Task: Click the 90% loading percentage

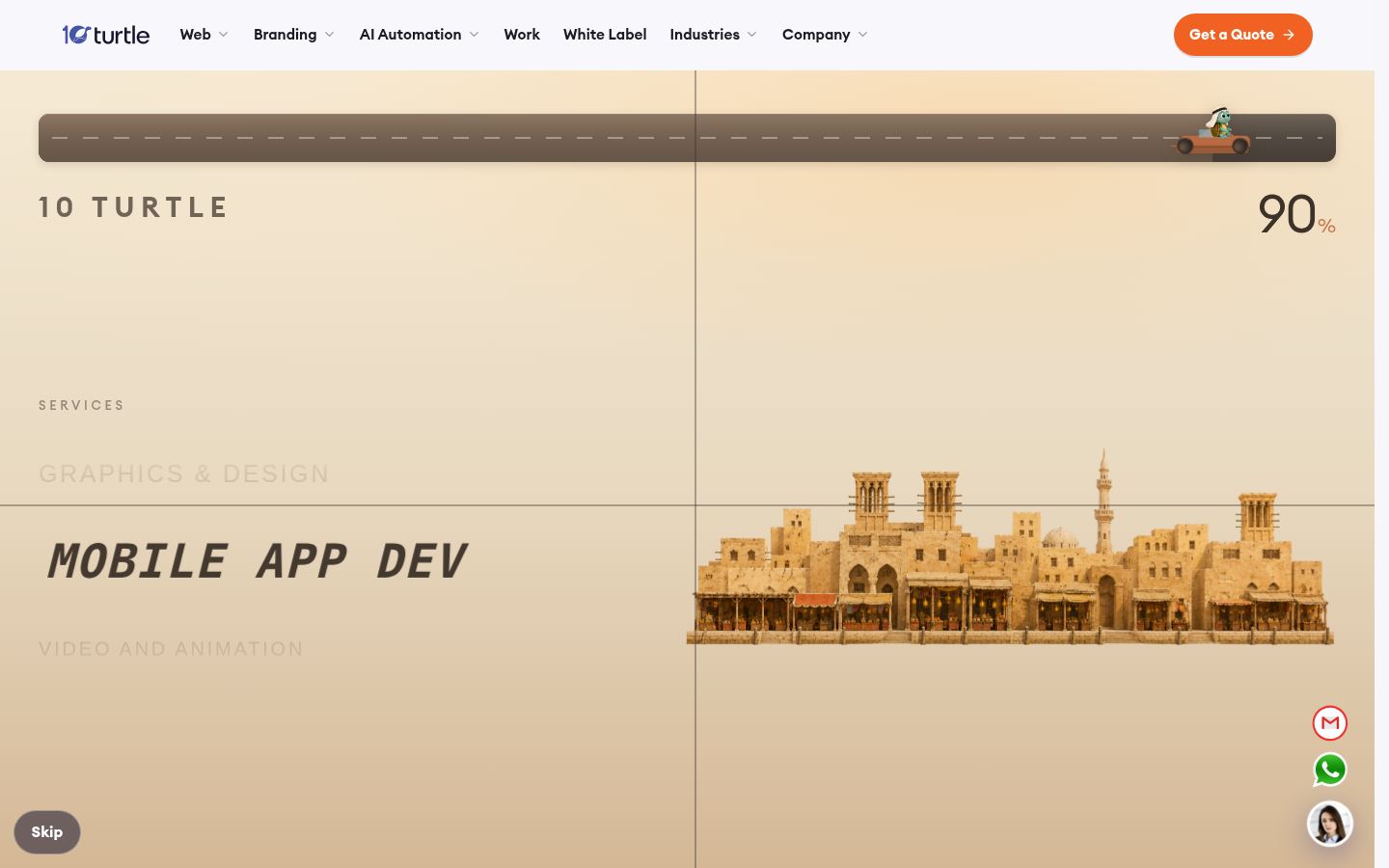Action: (x=1296, y=214)
